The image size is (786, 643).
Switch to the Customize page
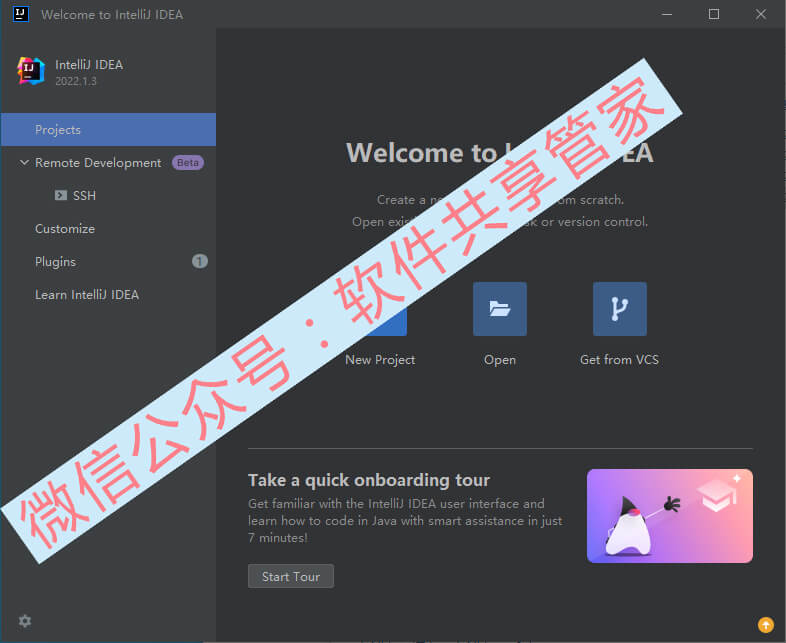pyautogui.click(x=65, y=229)
